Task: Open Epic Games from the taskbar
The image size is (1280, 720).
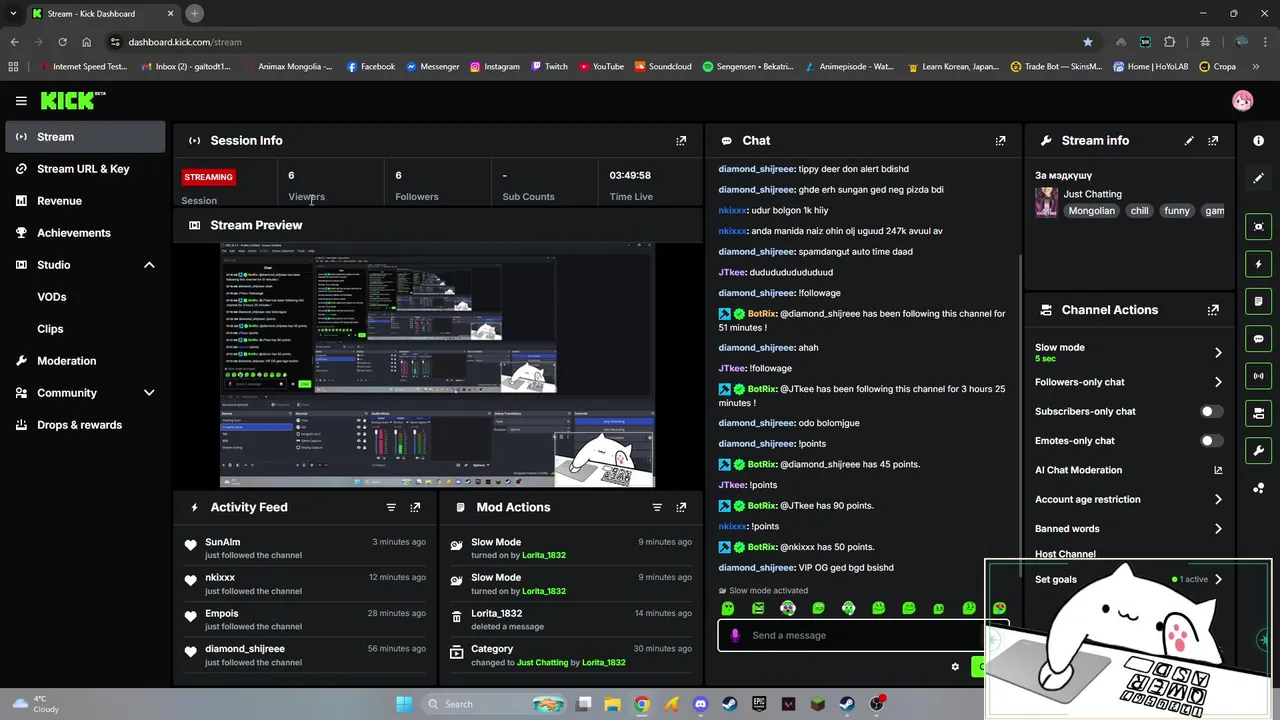Action: click(759, 704)
